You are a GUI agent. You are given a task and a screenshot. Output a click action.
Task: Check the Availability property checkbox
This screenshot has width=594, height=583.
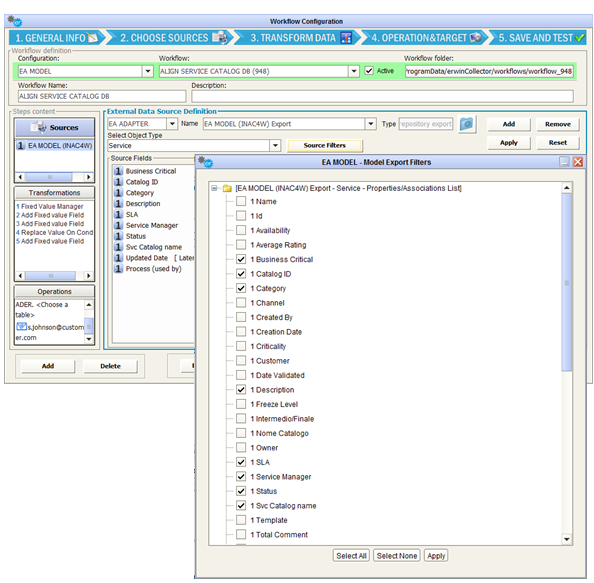click(241, 230)
